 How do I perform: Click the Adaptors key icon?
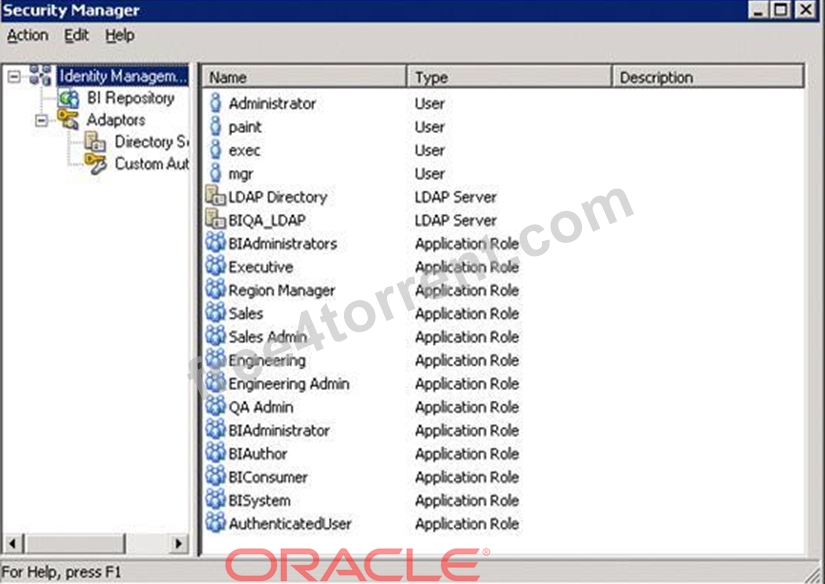click(x=68, y=119)
